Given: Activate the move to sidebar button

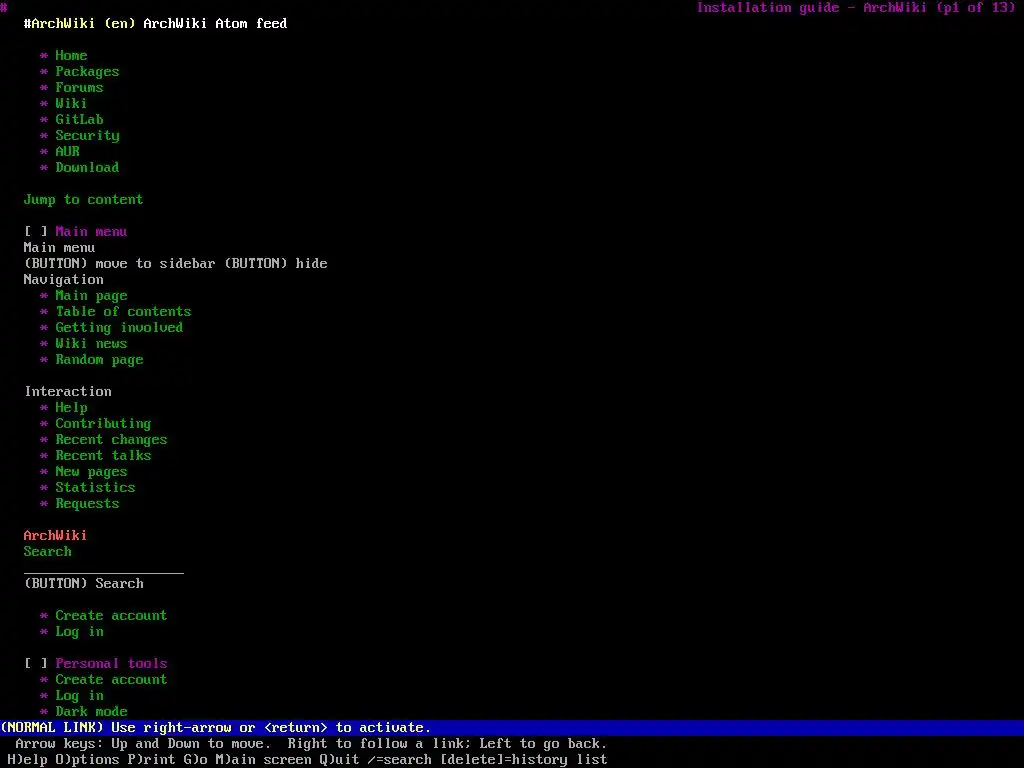Looking at the screenshot, I should (x=120, y=264).
